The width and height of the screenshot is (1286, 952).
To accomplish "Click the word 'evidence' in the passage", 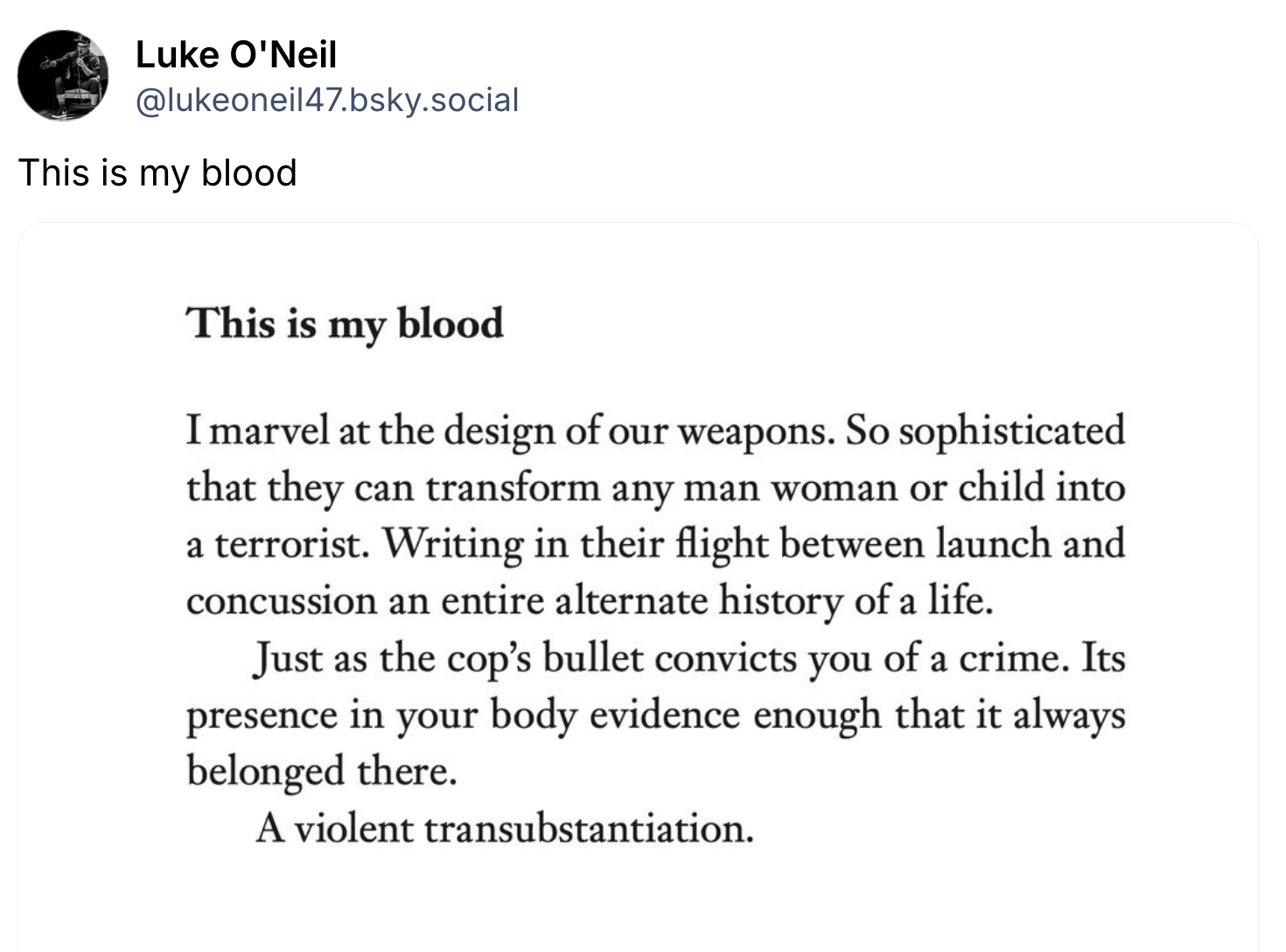I will [664, 715].
